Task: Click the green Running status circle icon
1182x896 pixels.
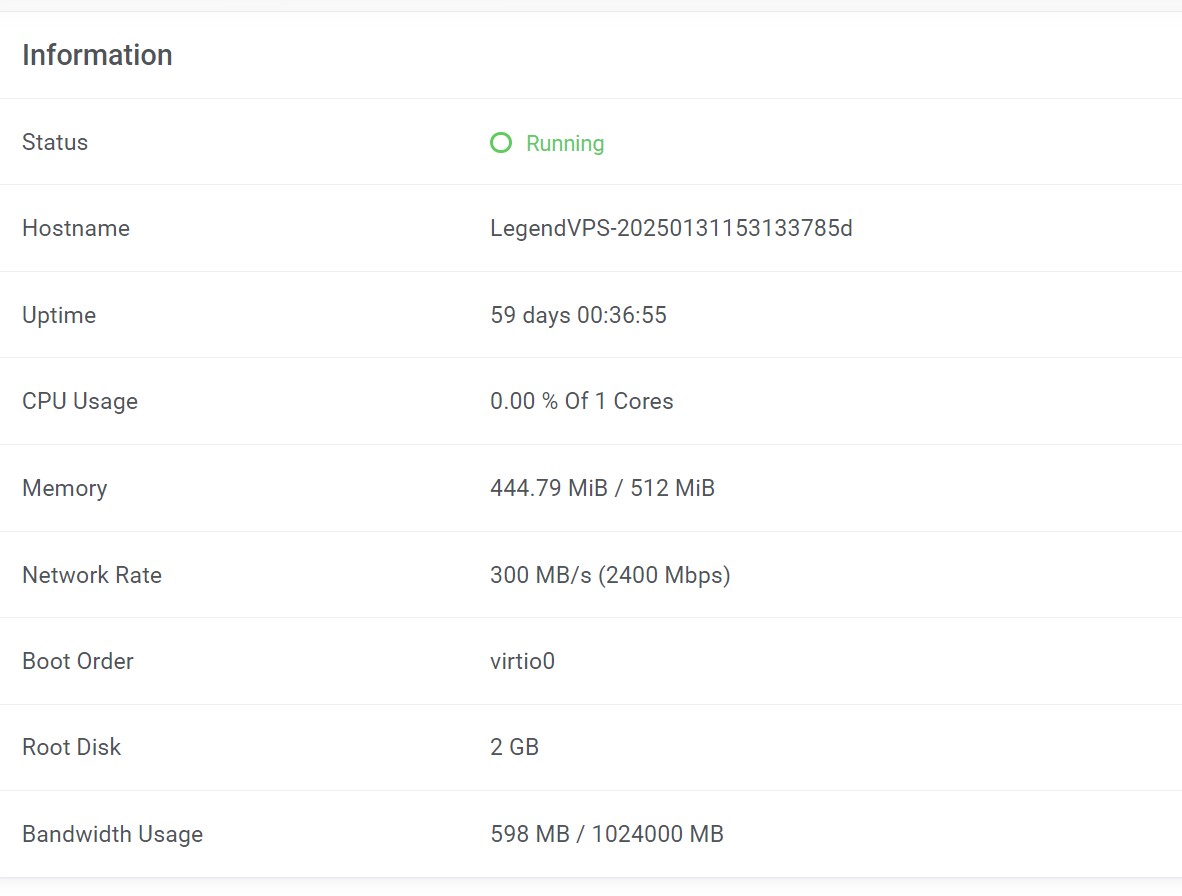Action: click(501, 142)
